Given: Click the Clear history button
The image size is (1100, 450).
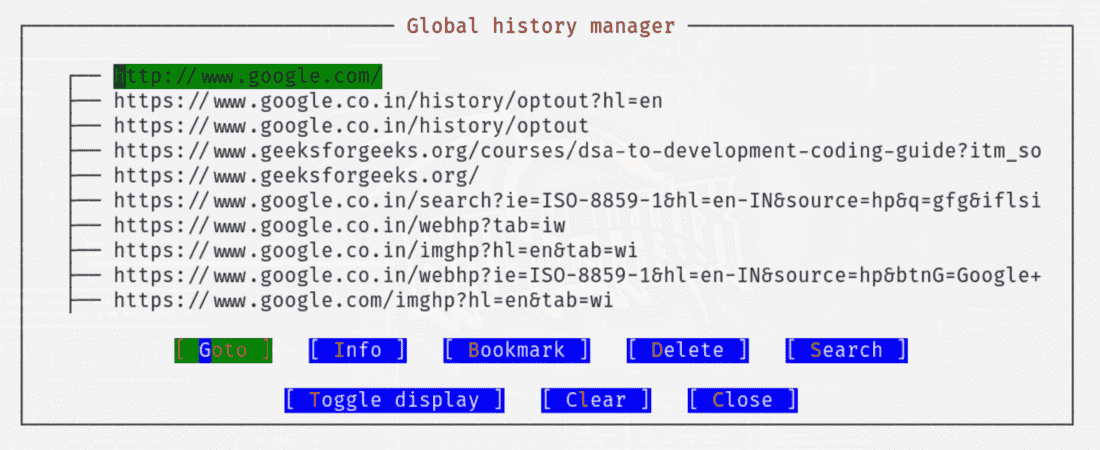Looking at the screenshot, I should coord(596,400).
